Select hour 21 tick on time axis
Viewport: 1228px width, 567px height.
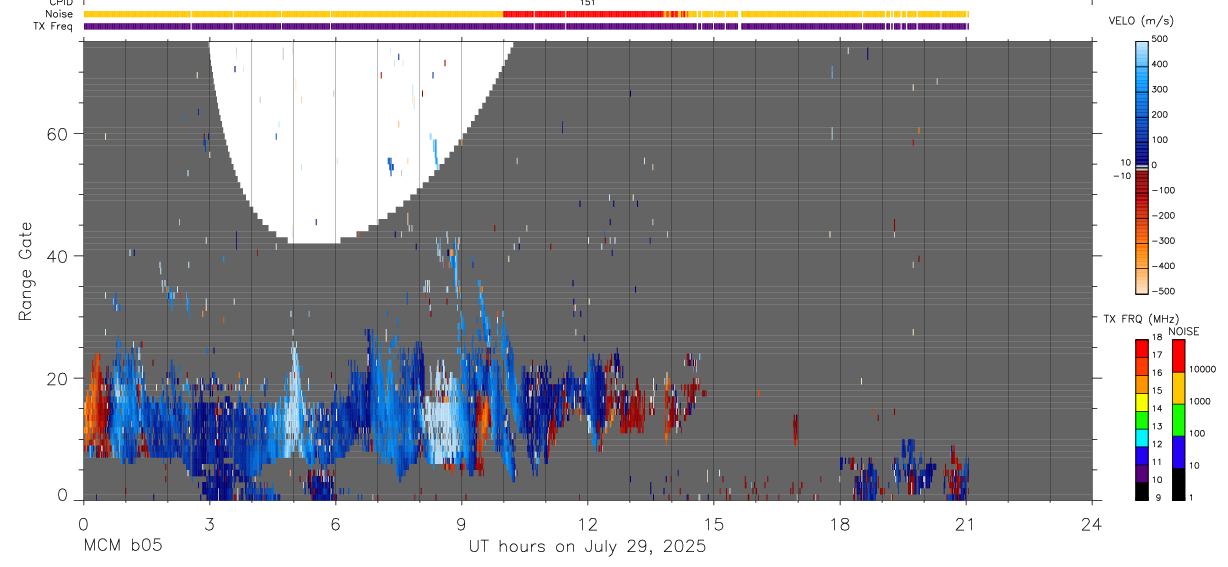(966, 522)
